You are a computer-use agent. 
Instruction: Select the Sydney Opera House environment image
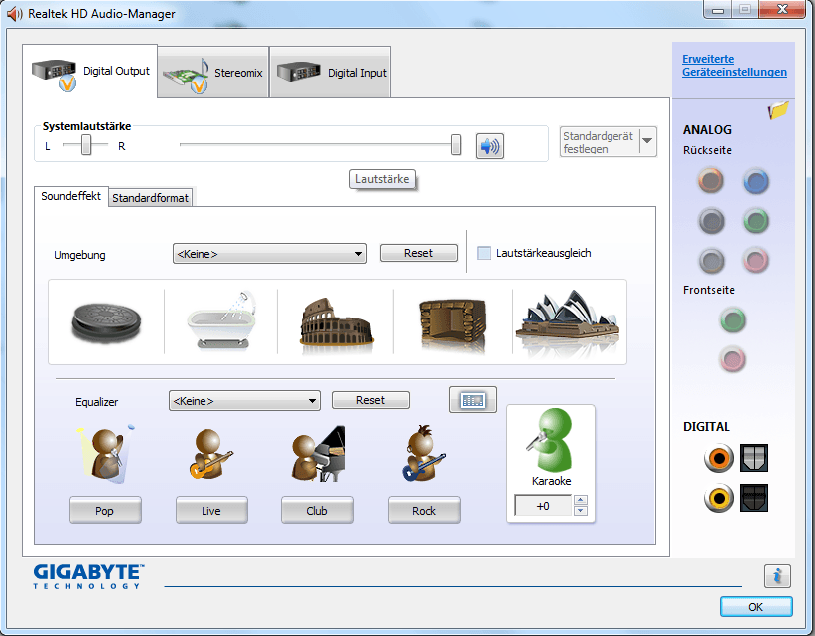567,321
